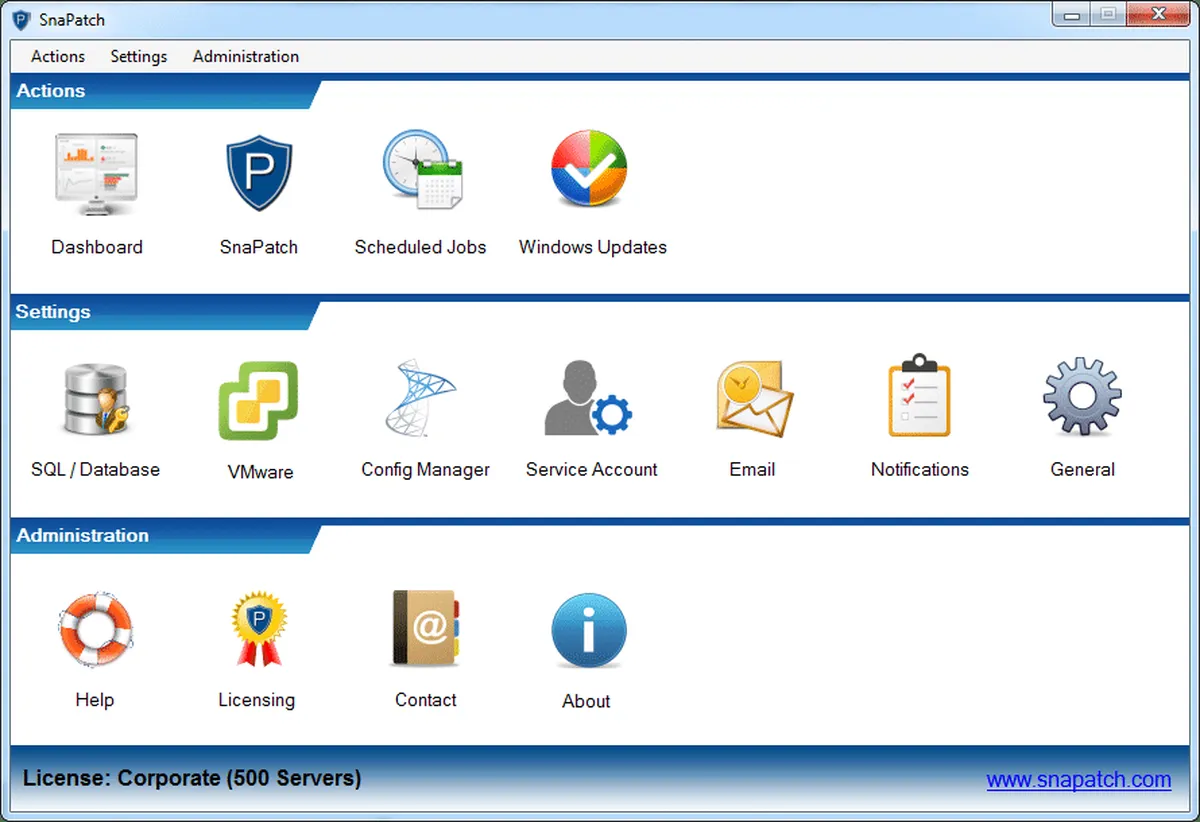This screenshot has width=1200, height=822.
Task: Open SQL / Database settings icon
Action: tap(95, 398)
